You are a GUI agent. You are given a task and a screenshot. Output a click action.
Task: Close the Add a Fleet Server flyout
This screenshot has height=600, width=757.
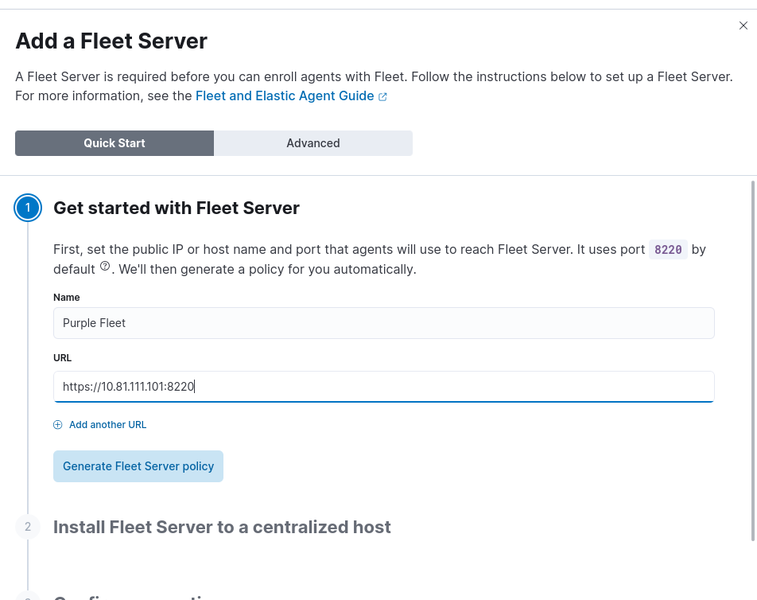coord(743,26)
